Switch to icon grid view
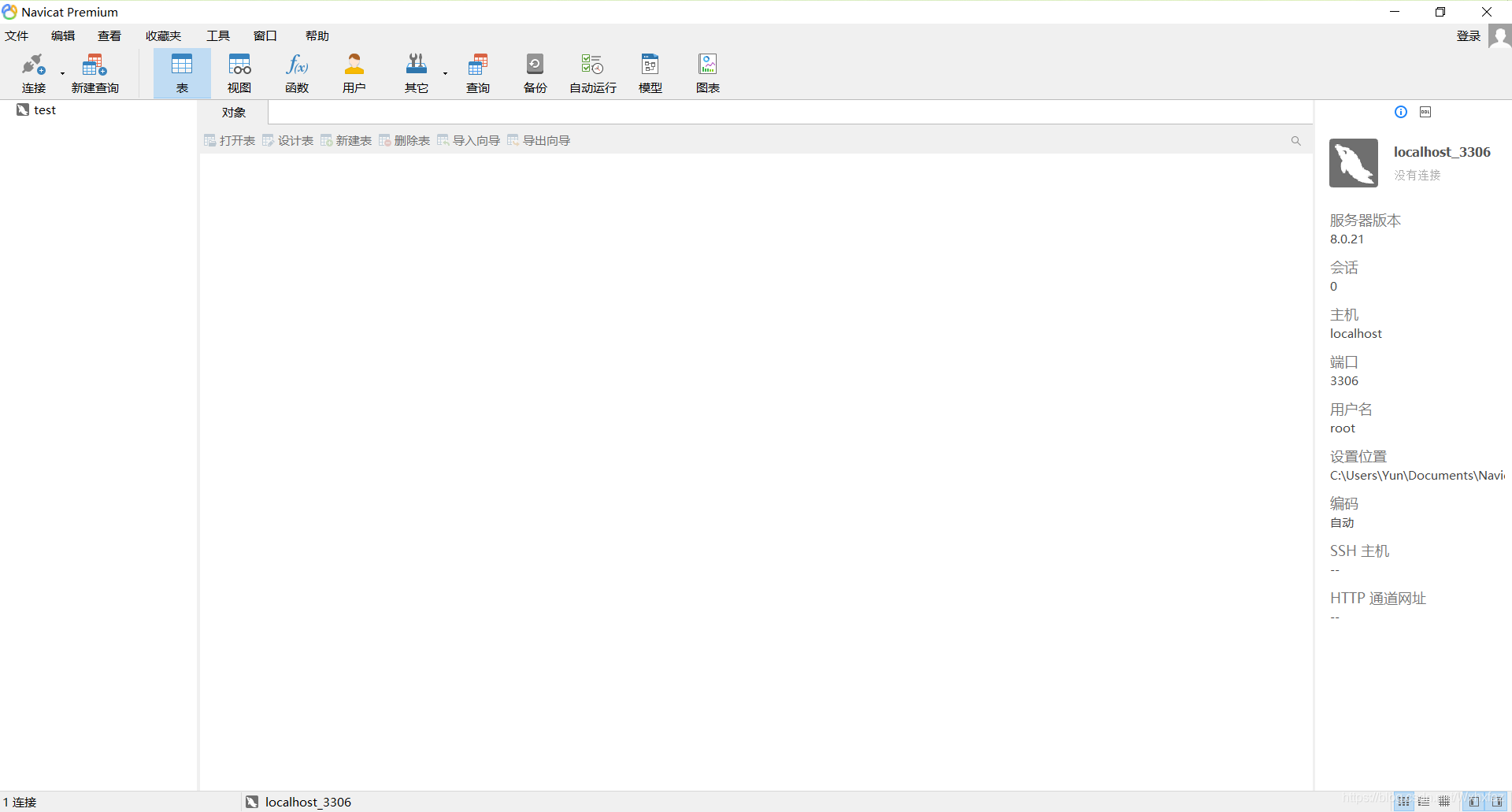Screen dimensions: 1512x812 tap(1403, 802)
